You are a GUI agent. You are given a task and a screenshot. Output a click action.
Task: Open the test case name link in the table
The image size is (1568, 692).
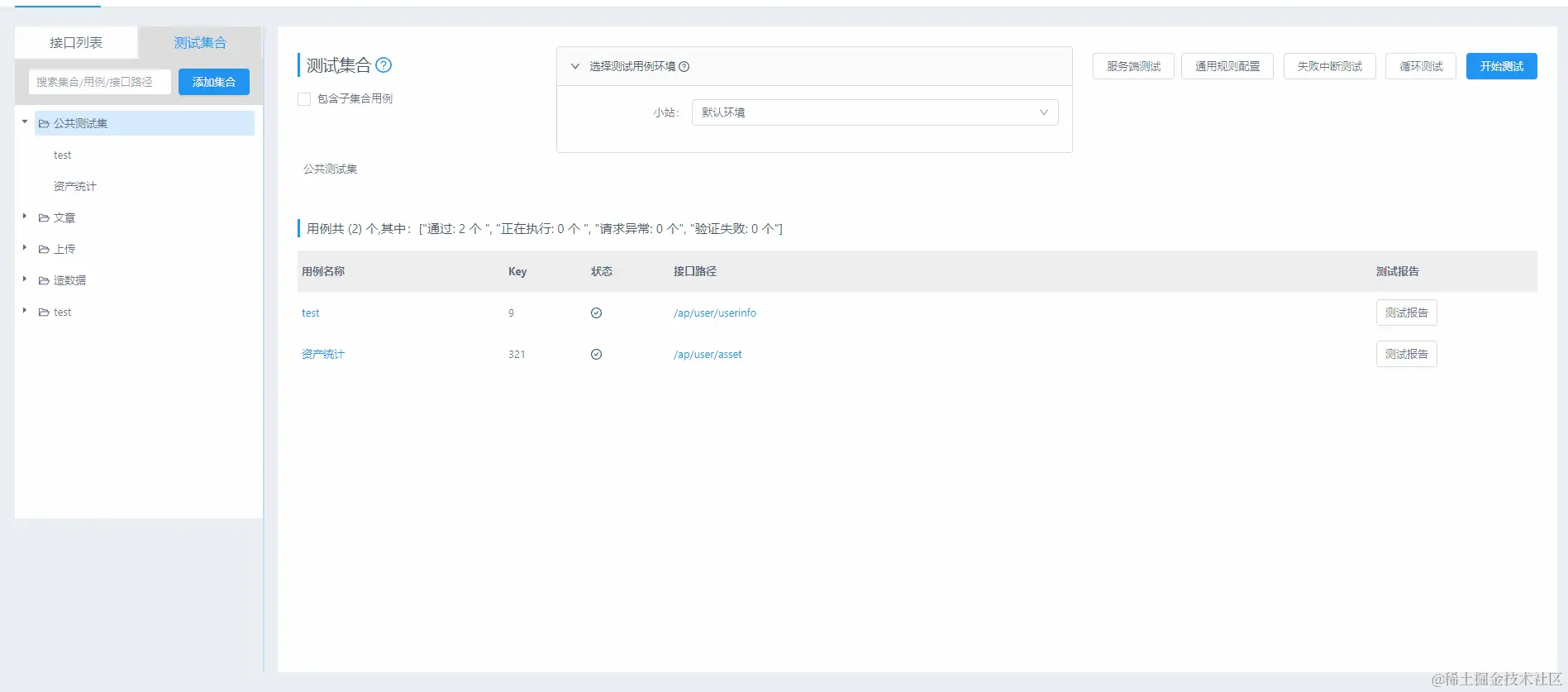coord(310,313)
